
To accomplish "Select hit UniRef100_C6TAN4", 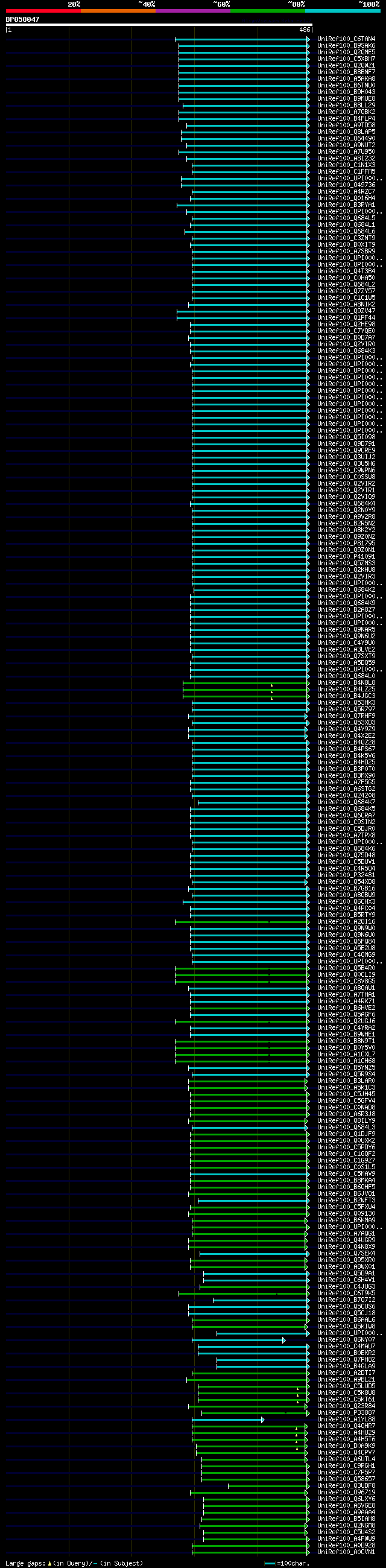I will pyautogui.click(x=346, y=39).
